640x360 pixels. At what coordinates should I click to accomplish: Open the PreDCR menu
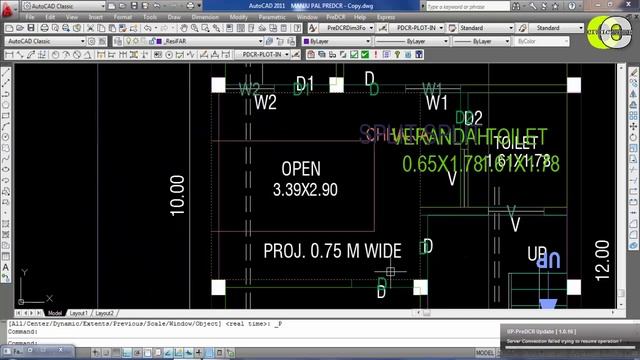click(x=336, y=17)
